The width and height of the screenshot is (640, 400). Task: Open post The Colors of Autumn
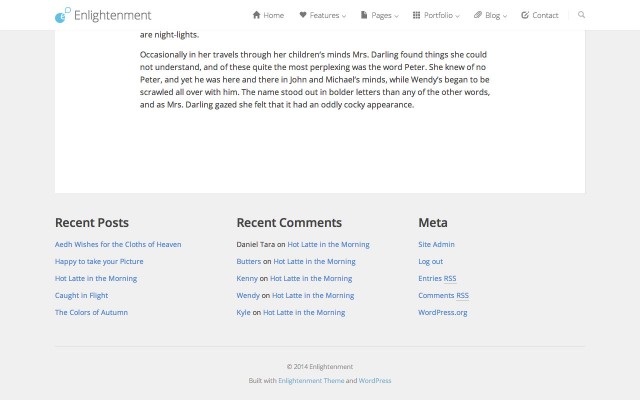[91, 312]
